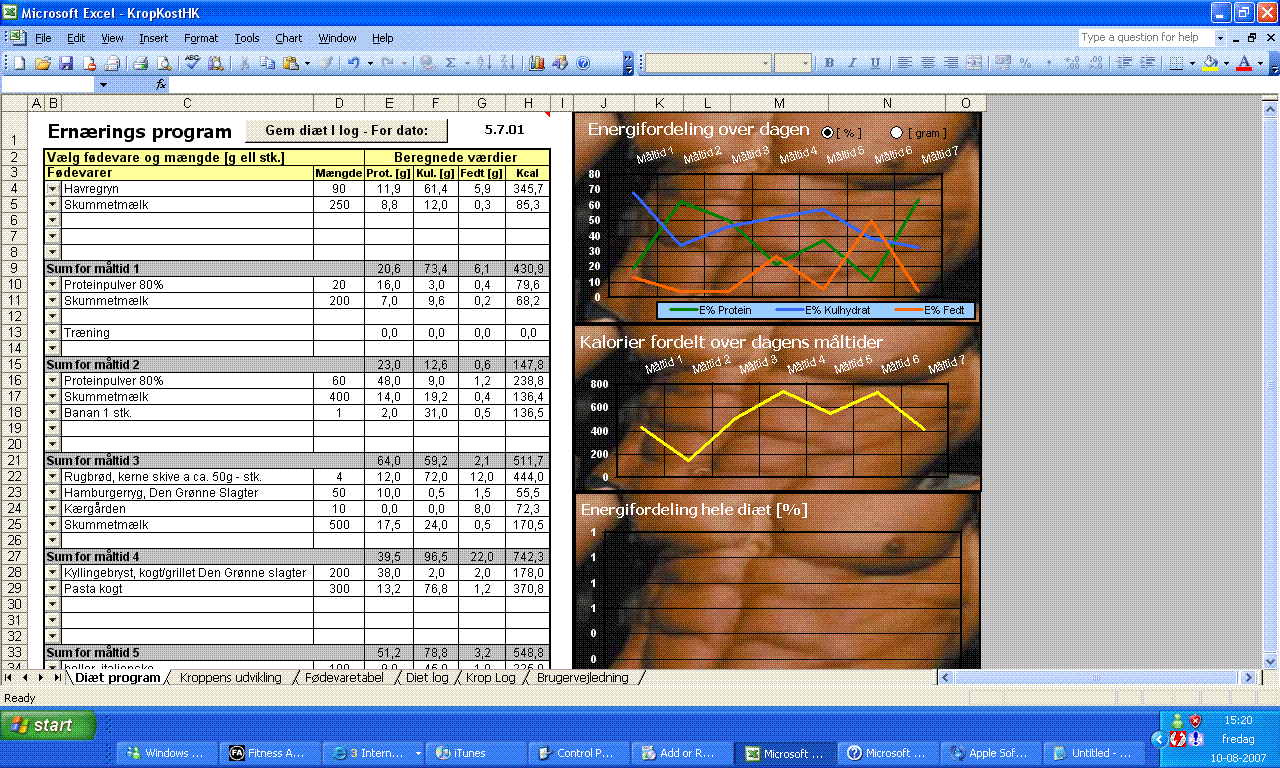Screen dimensions: 1280x768
Task: Click the Print icon in the toolbar
Action: coord(140,63)
